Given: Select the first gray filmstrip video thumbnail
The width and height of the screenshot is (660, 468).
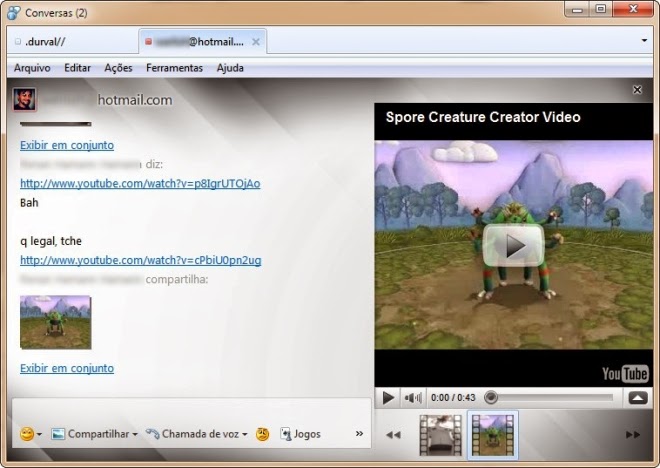Looking at the screenshot, I should tap(440, 435).
